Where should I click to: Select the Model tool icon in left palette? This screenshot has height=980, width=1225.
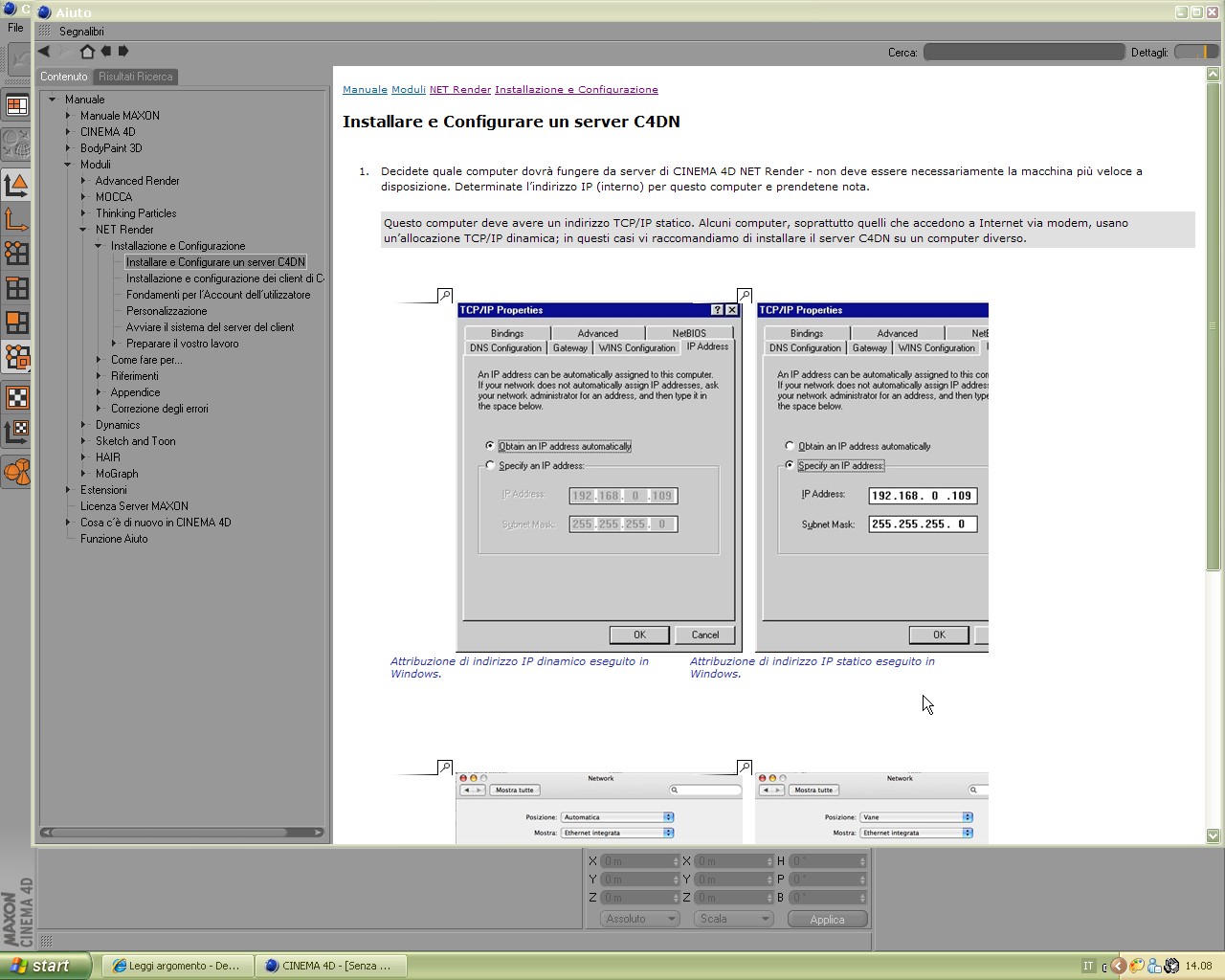(17, 184)
